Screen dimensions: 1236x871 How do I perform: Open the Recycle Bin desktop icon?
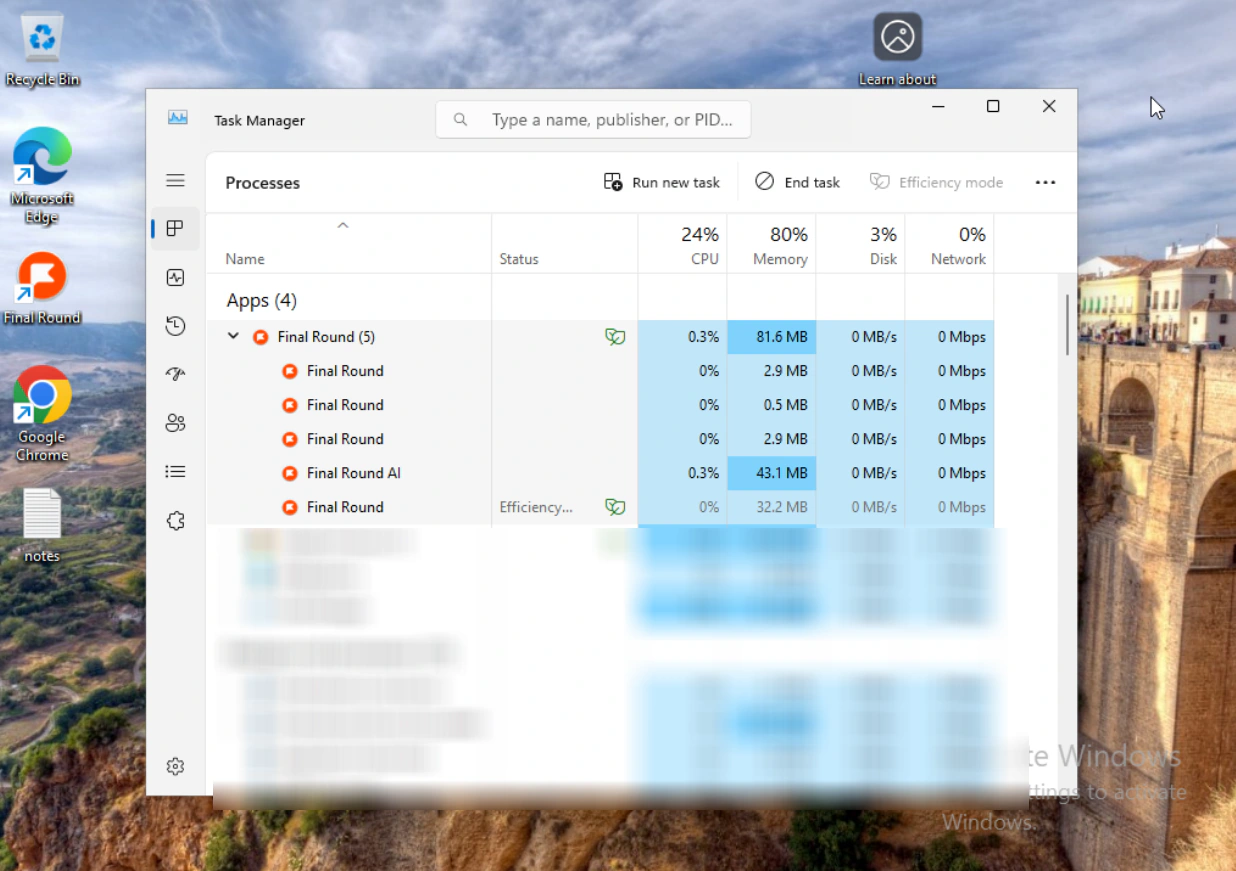[x=42, y=50]
